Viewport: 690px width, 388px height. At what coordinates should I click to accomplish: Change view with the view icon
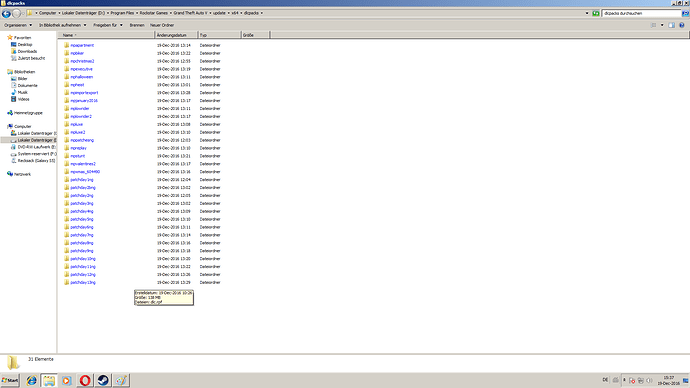[x=653, y=25]
